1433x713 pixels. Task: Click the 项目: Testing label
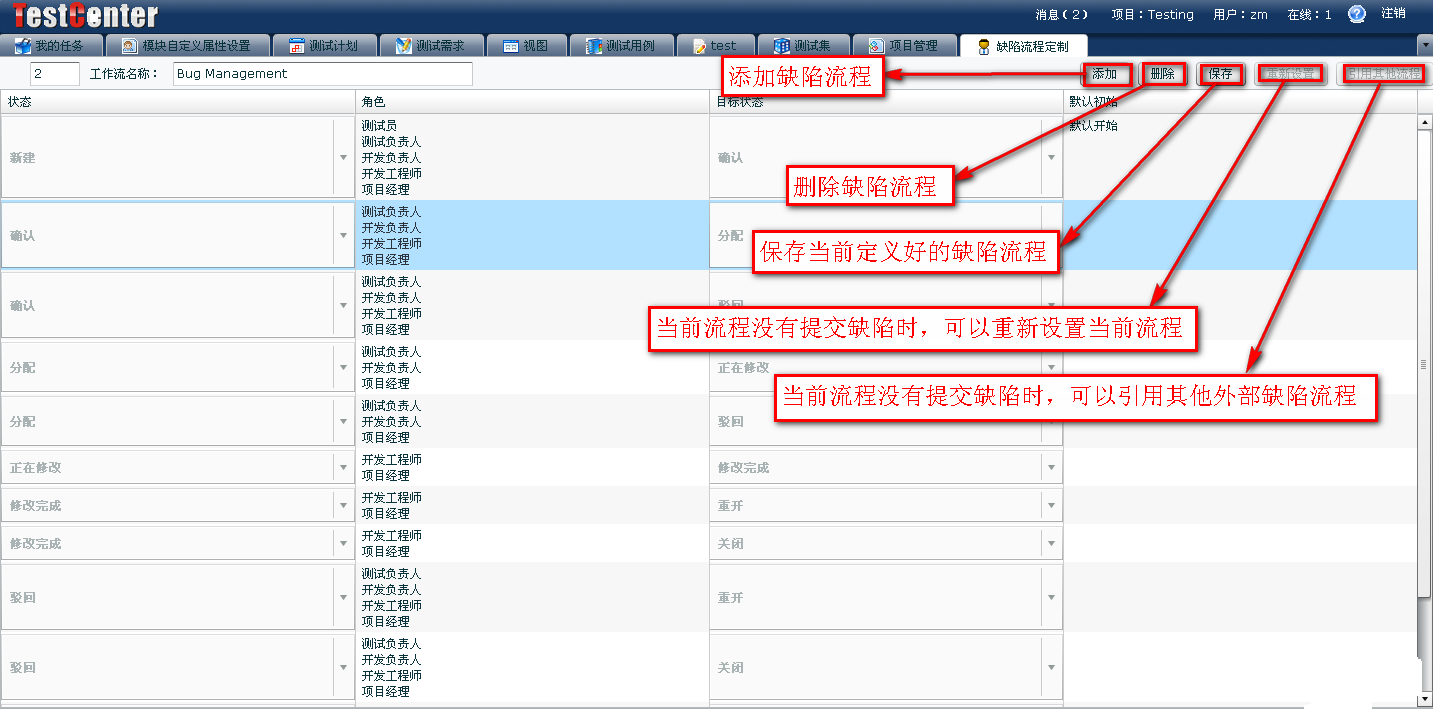pos(1153,14)
